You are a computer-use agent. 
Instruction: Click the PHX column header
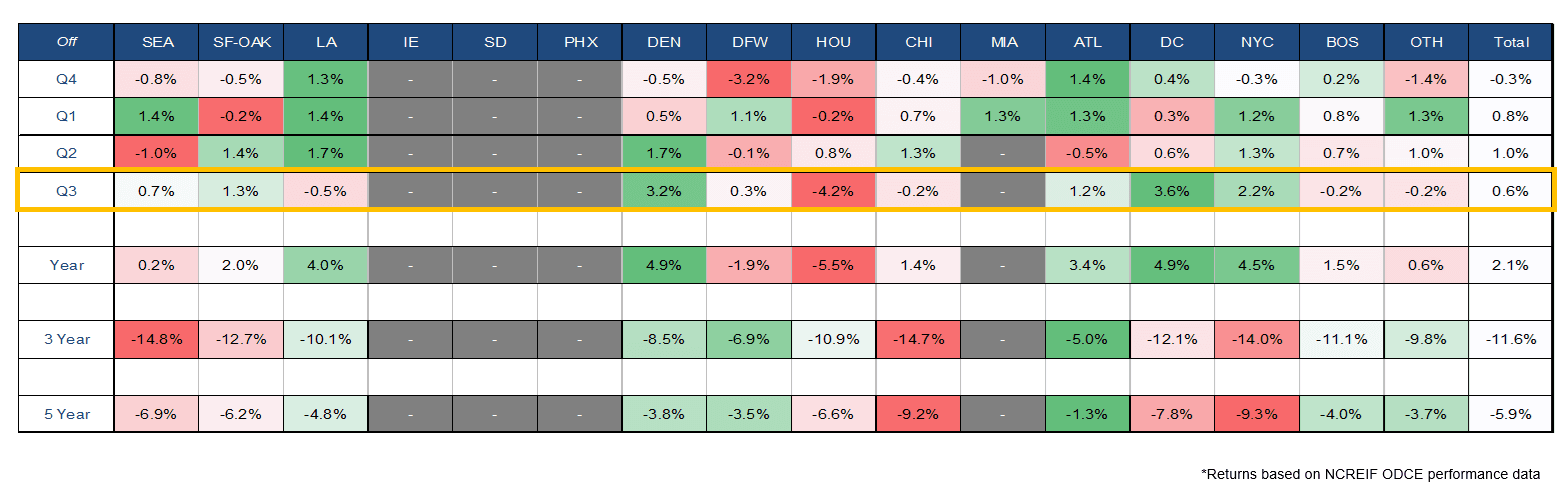click(x=579, y=42)
